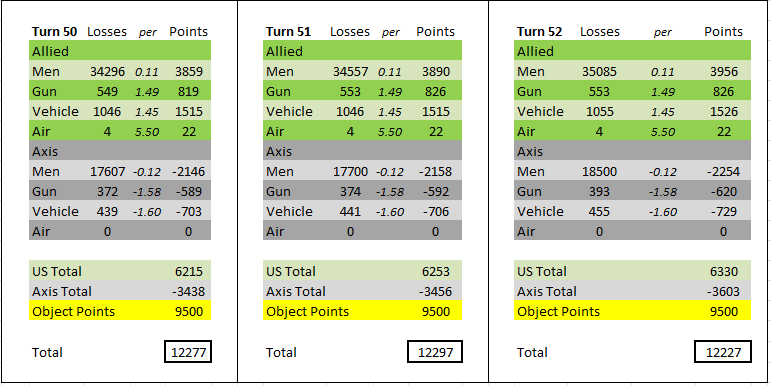Click the yellow Object Points cell in Turn 50

coord(120,311)
